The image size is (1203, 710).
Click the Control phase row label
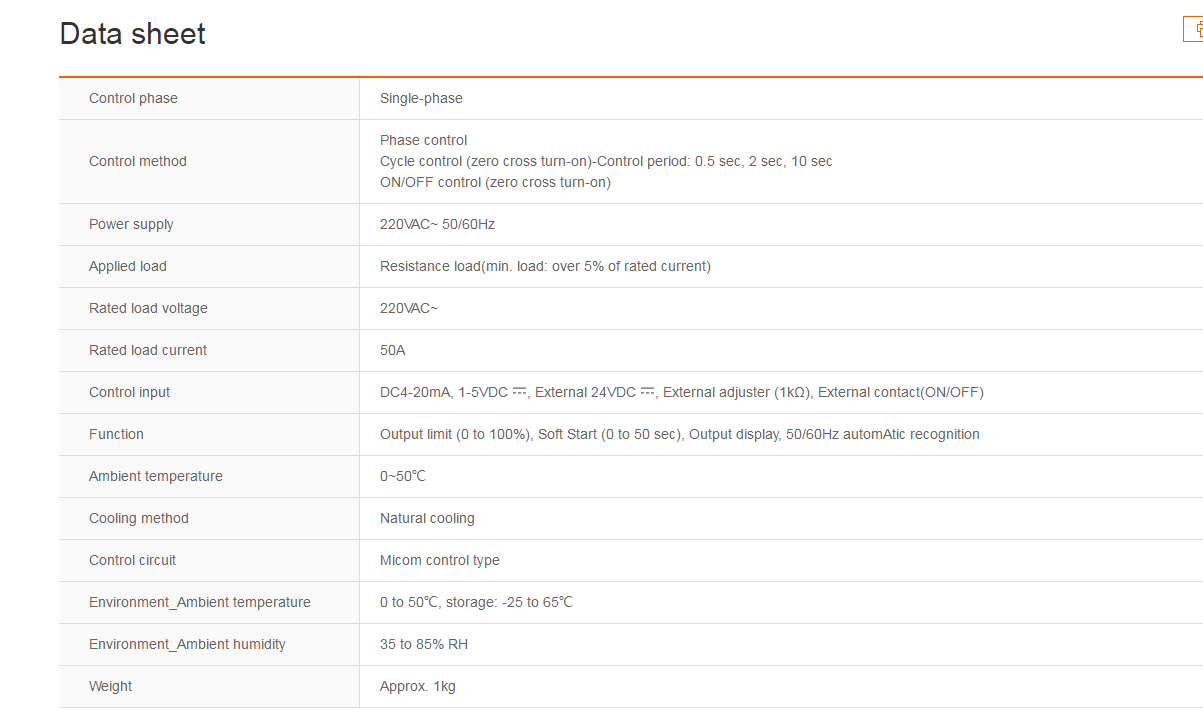(133, 98)
